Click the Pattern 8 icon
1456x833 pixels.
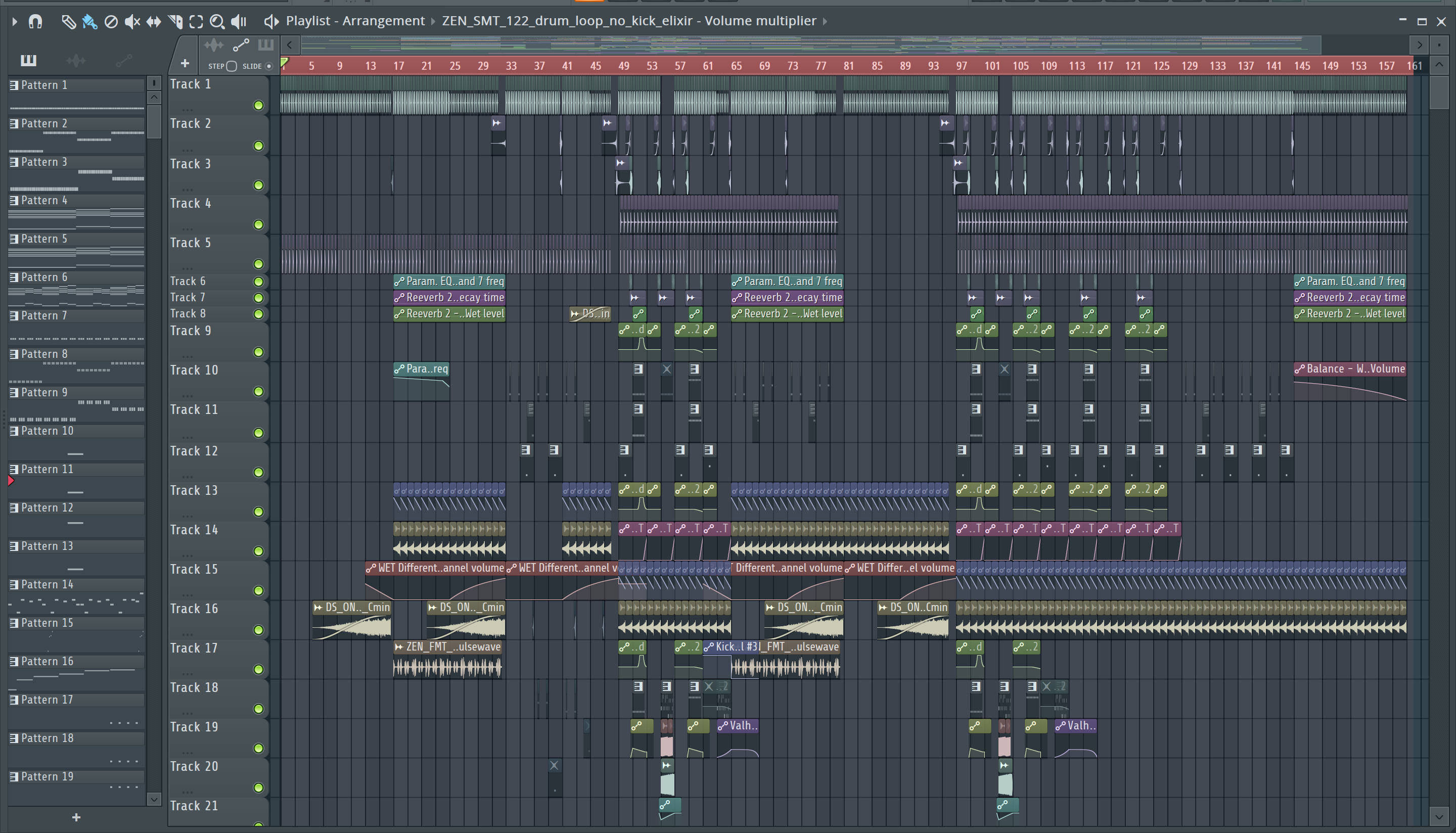coord(14,354)
